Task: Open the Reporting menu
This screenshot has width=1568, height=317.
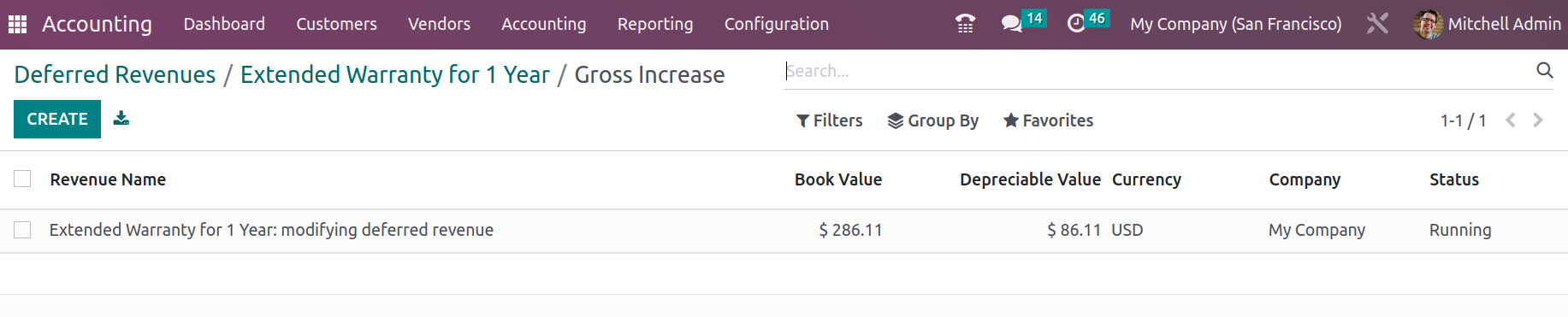Action: 655,24
